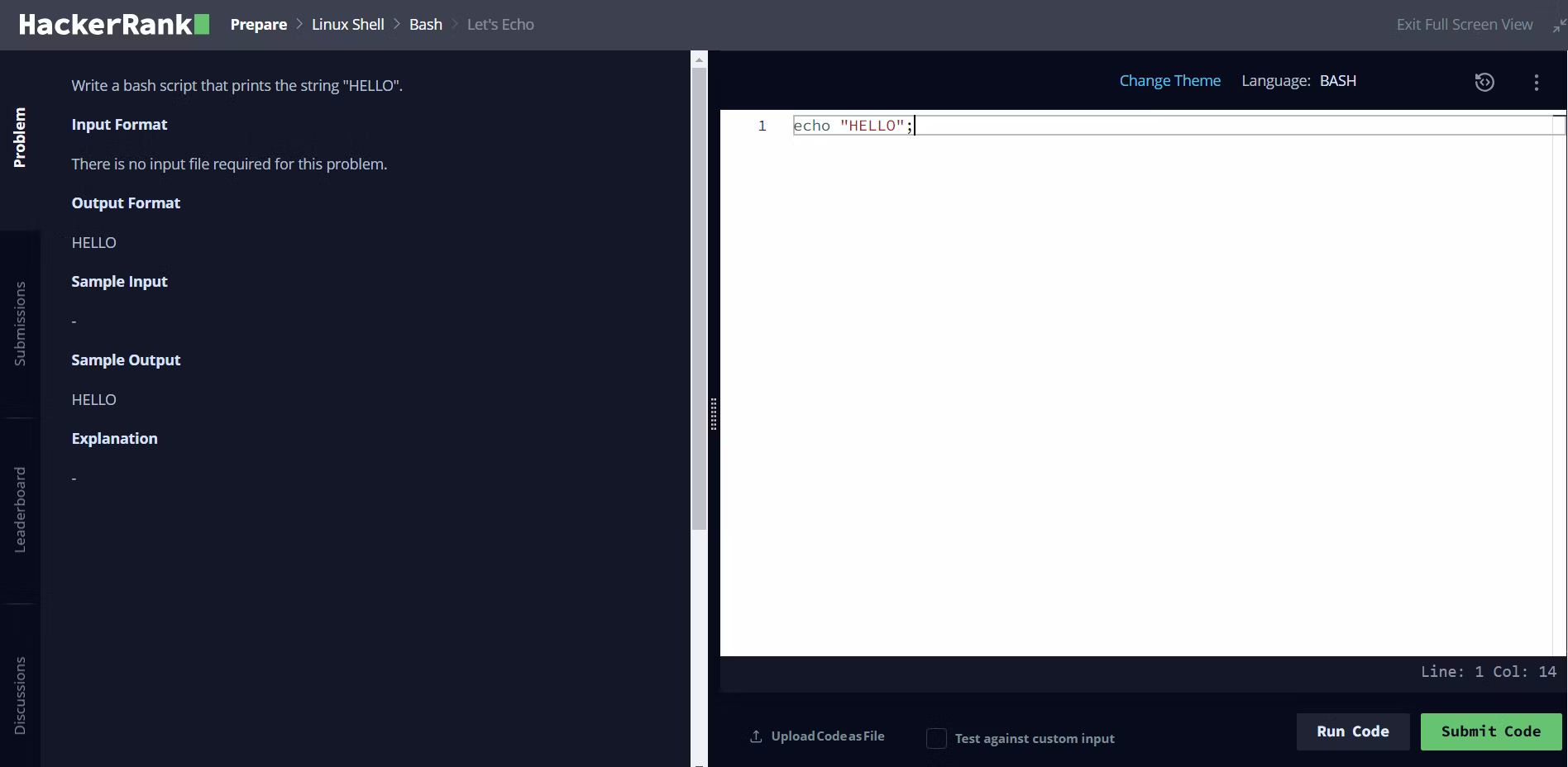Enable Test against custom input checkbox

936,738
